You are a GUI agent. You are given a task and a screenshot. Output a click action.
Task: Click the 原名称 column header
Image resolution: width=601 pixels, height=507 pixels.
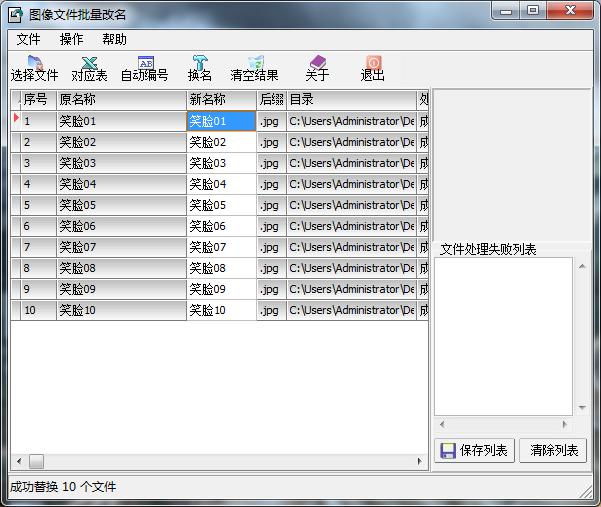121,100
